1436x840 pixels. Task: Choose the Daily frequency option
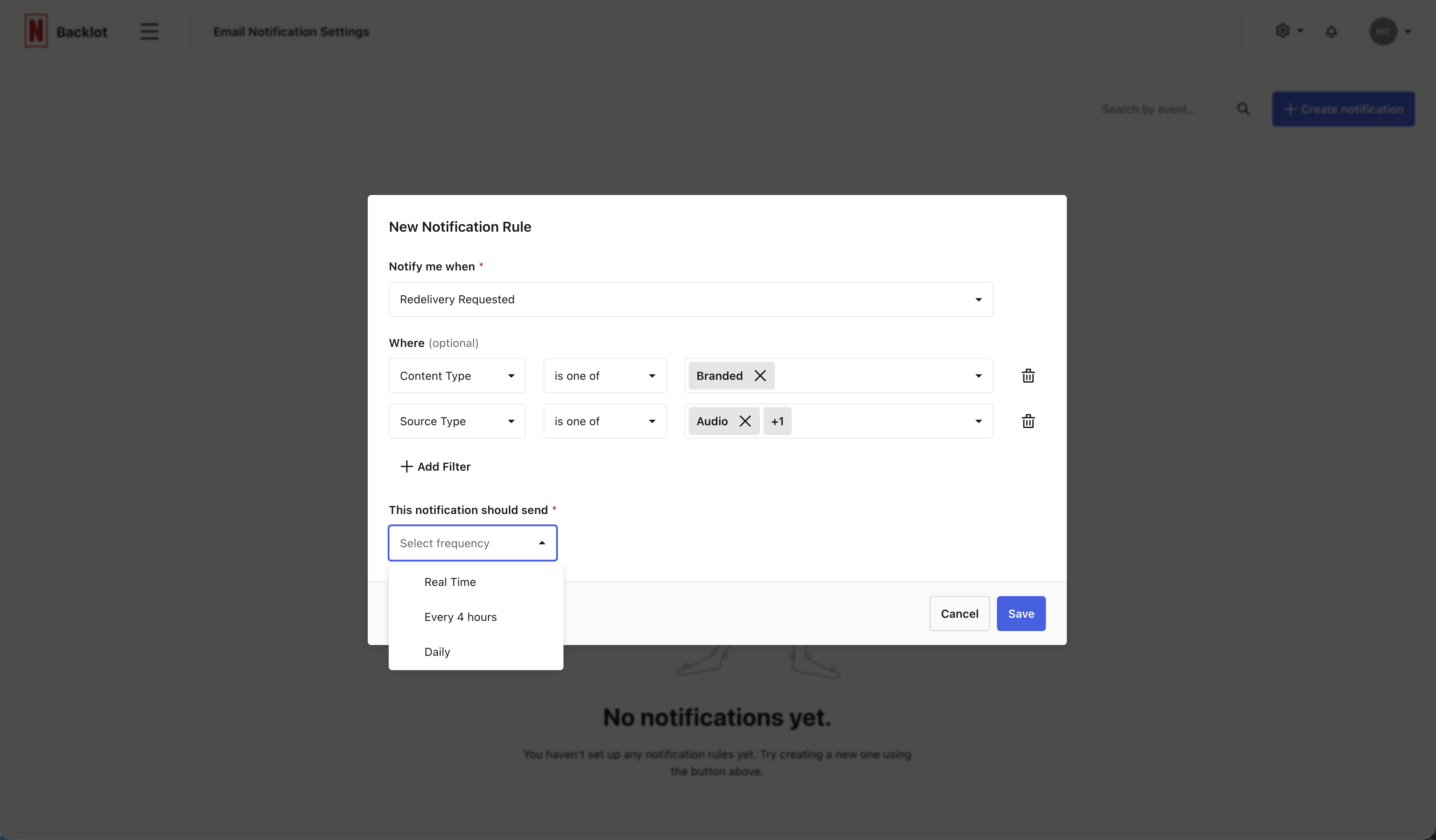tap(437, 652)
